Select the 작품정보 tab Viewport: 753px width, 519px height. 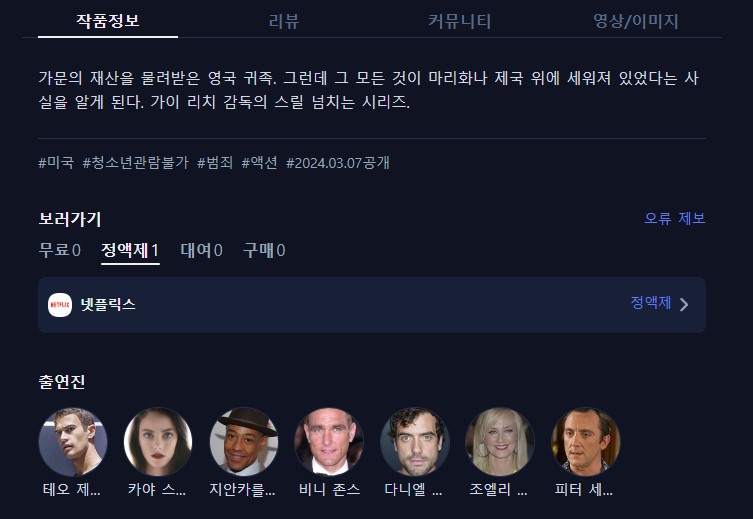108,21
